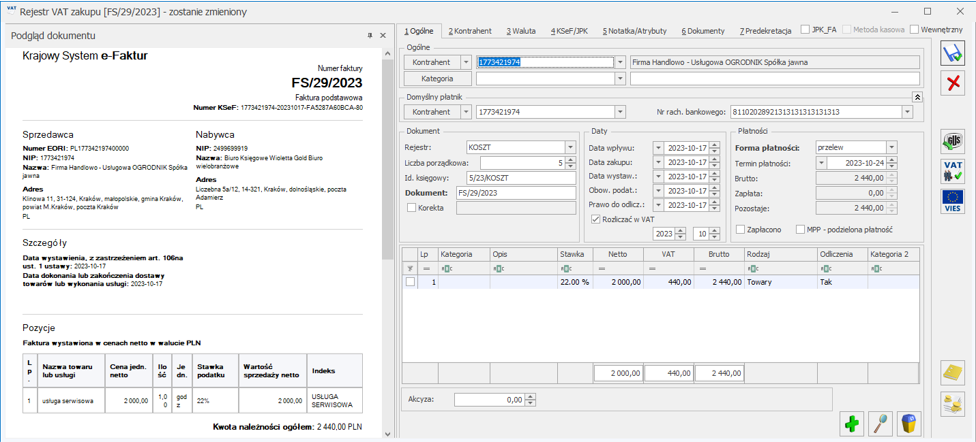Toggle the Rozliczać w VAT checkbox

point(596,219)
